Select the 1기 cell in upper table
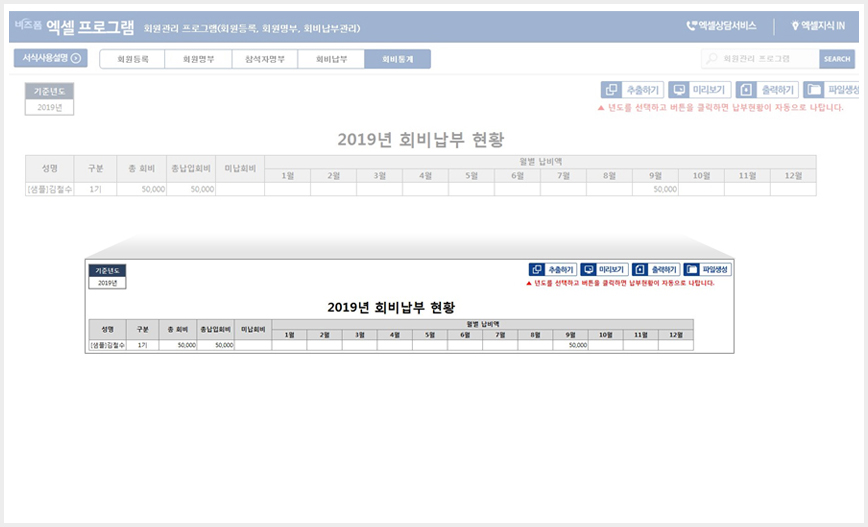Viewport: 868px width, 527px height. point(95,189)
